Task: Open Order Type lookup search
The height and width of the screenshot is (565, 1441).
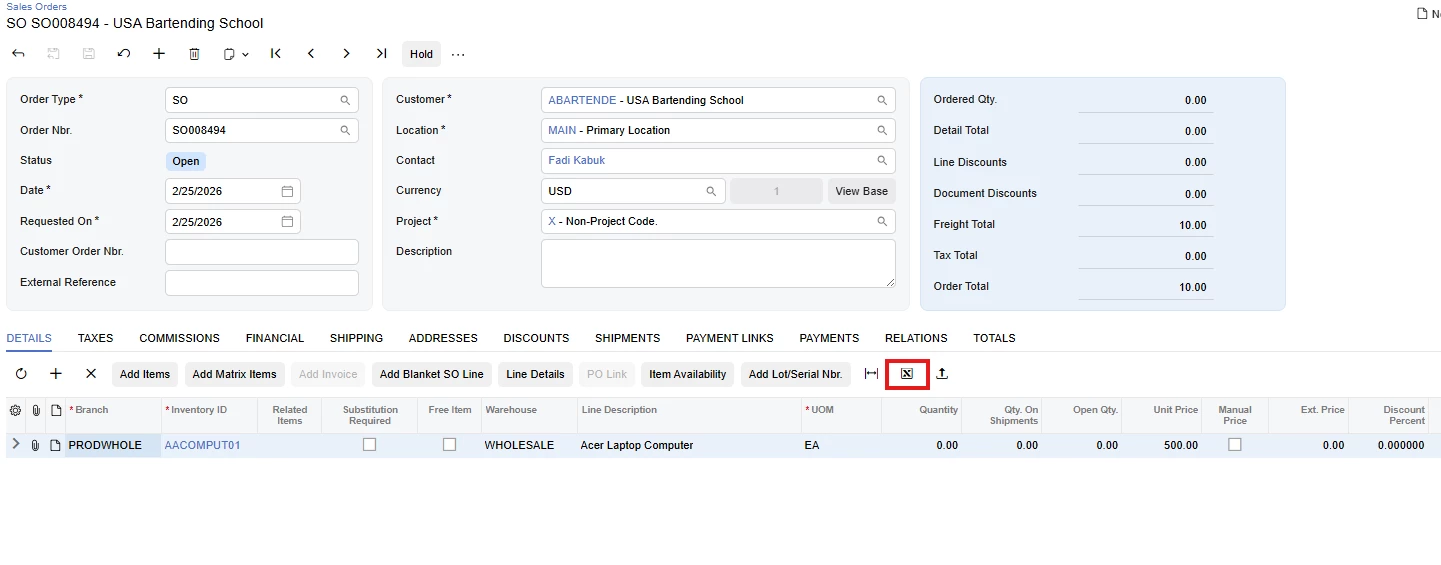Action: (x=345, y=100)
